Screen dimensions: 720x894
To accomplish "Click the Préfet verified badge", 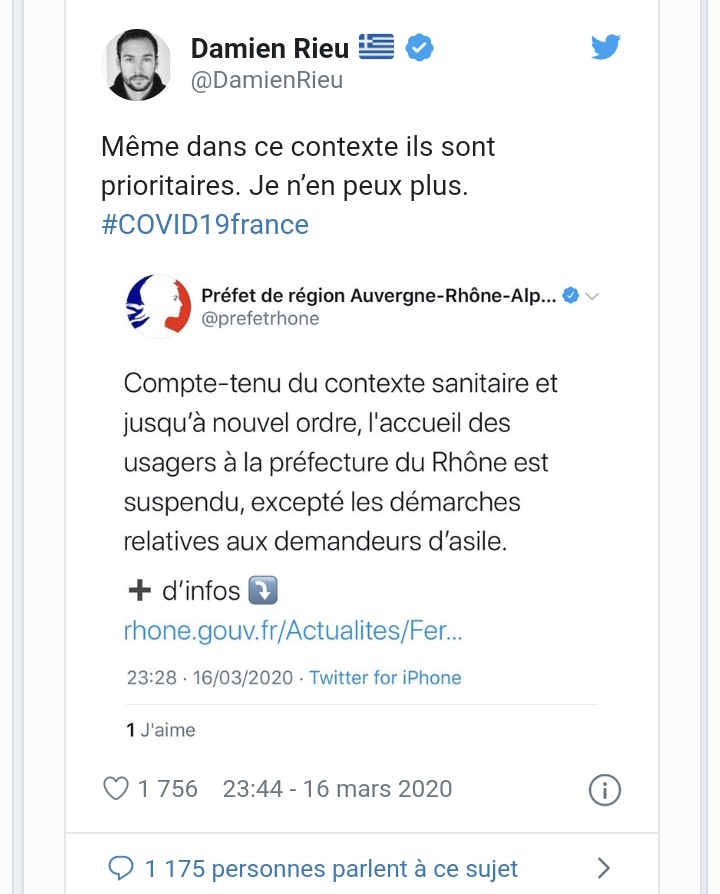I will click(x=571, y=296).
